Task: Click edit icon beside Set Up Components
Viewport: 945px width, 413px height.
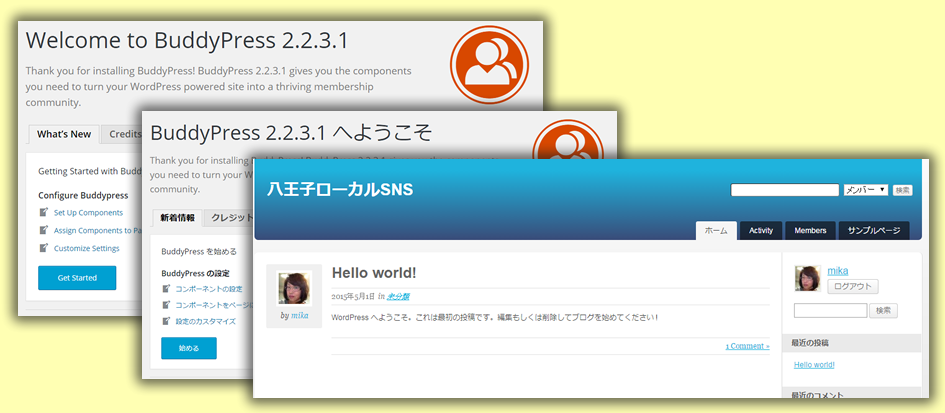Action: click(43, 212)
